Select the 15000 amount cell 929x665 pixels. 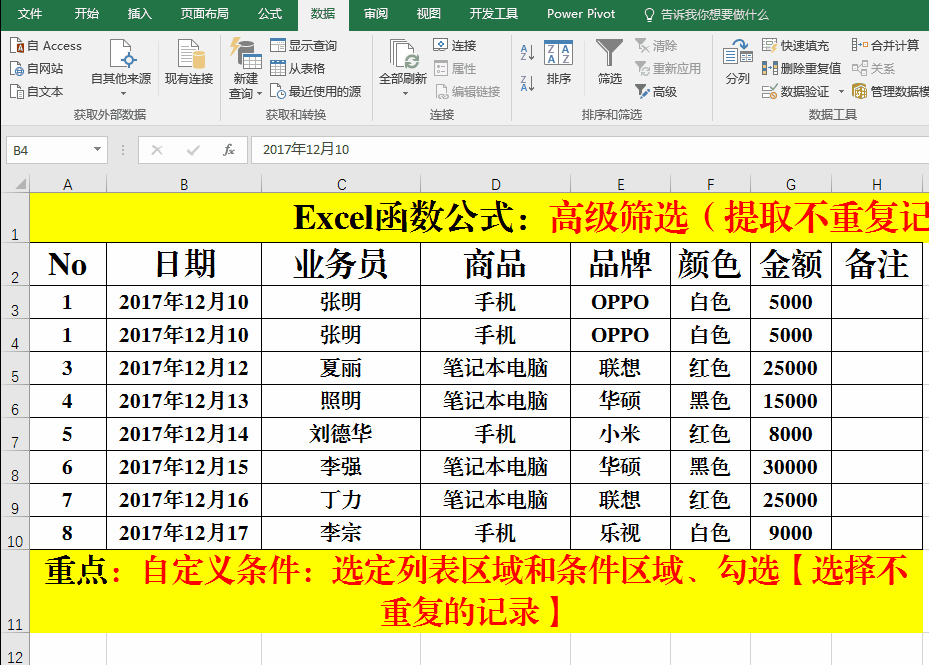point(791,401)
